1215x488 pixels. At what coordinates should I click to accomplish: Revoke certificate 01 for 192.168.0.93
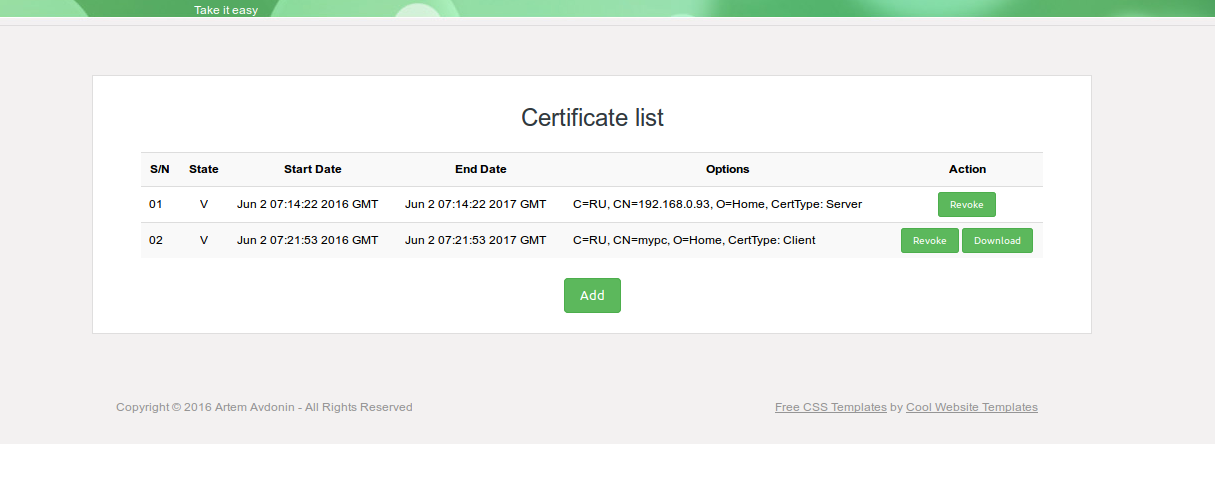tap(966, 204)
